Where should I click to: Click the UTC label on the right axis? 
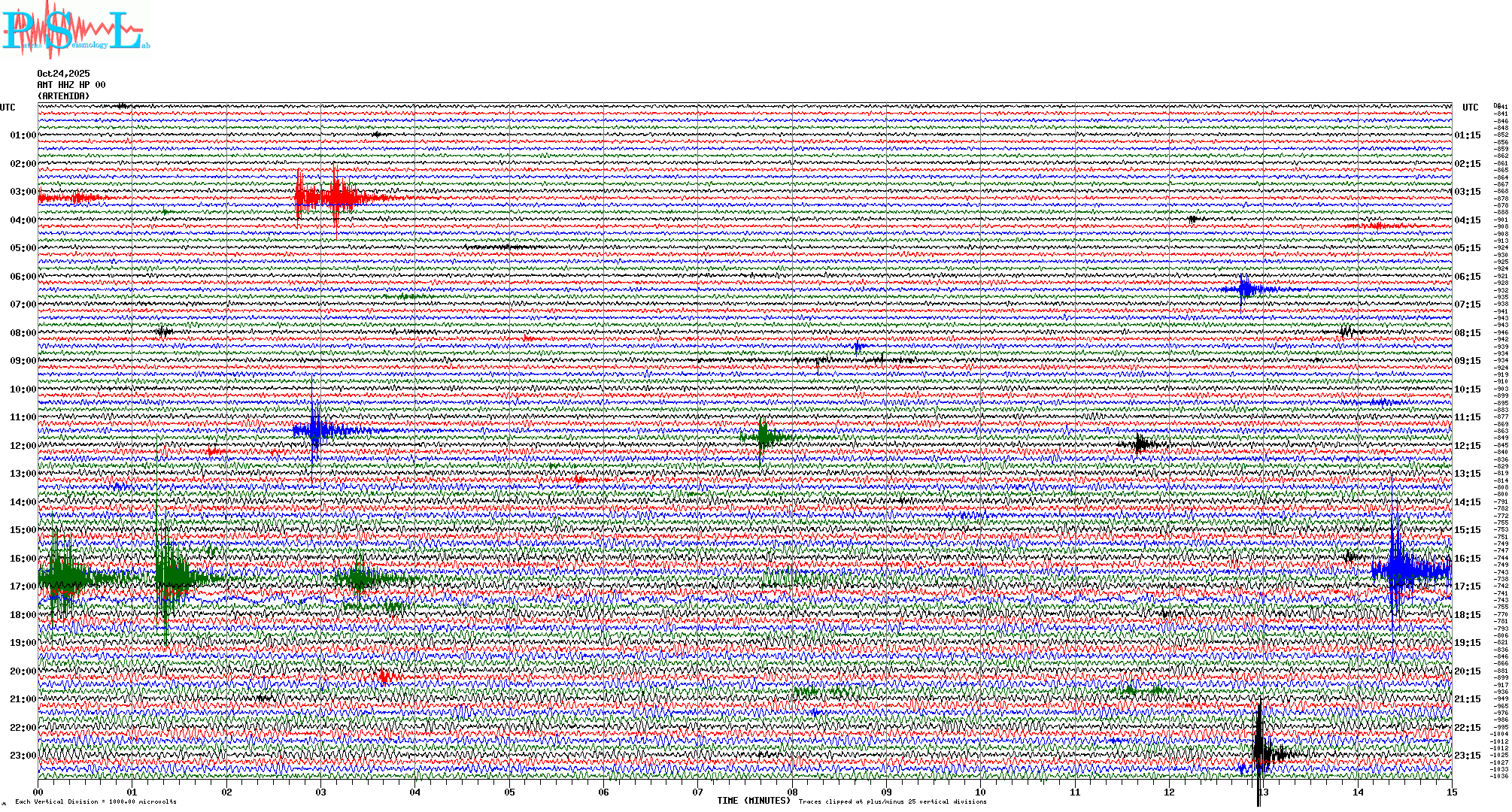tap(1470, 108)
